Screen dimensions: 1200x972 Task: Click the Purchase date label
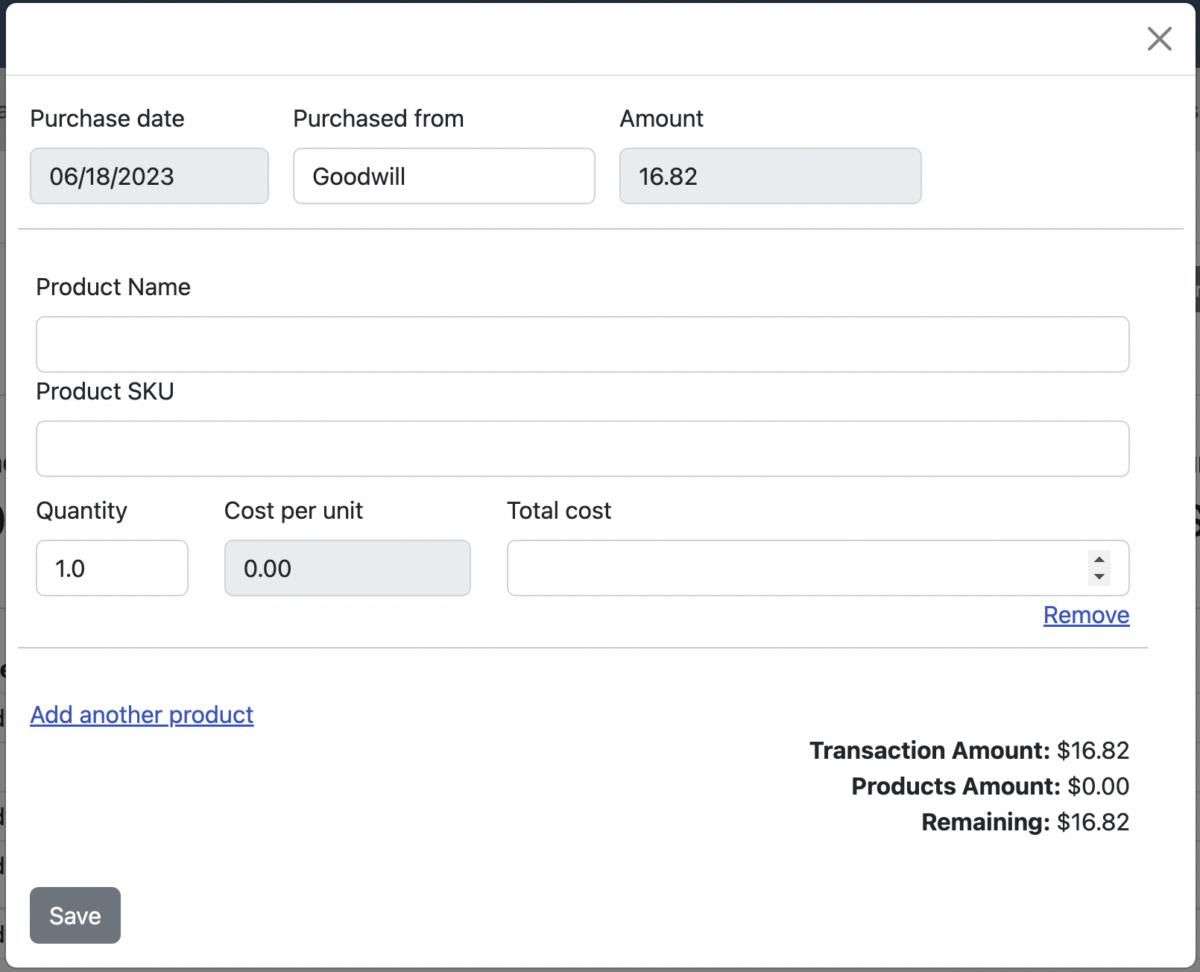(107, 118)
